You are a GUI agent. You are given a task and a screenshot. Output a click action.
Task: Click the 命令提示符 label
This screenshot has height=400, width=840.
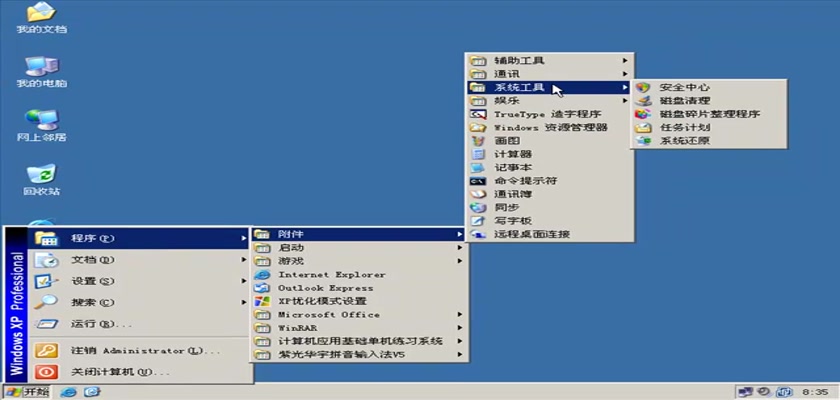point(526,181)
